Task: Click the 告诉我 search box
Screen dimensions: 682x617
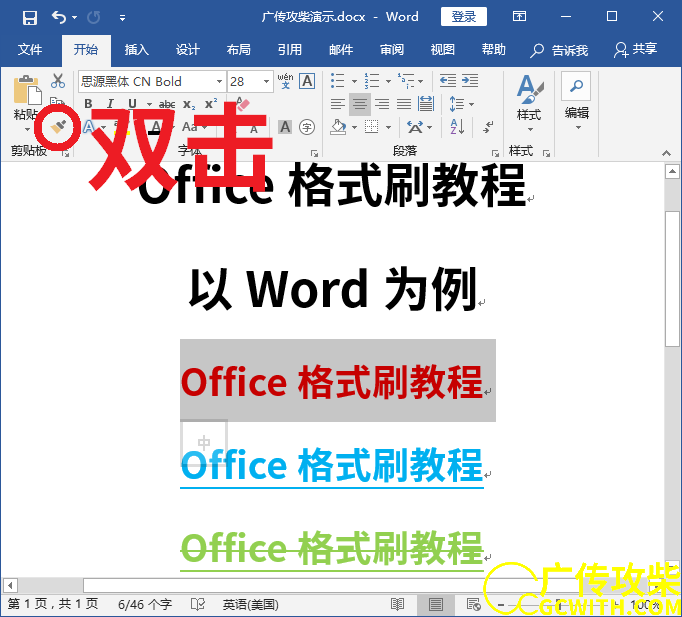Action: click(559, 50)
